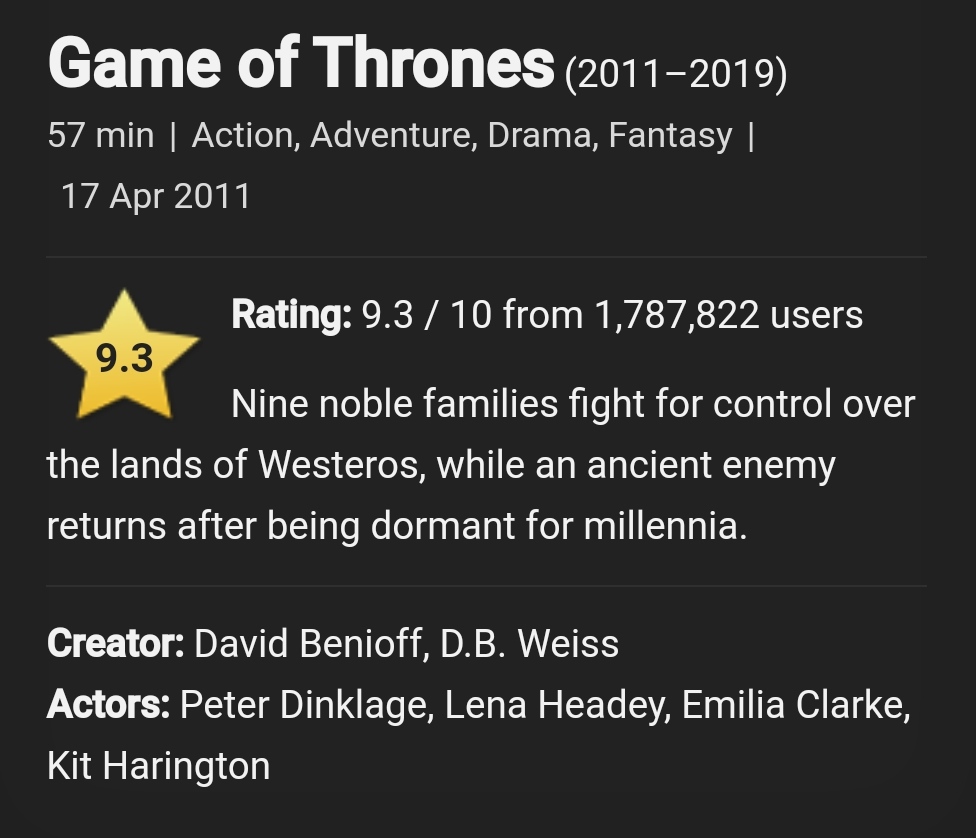Select the Fantasy genre link

coord(670,135)
